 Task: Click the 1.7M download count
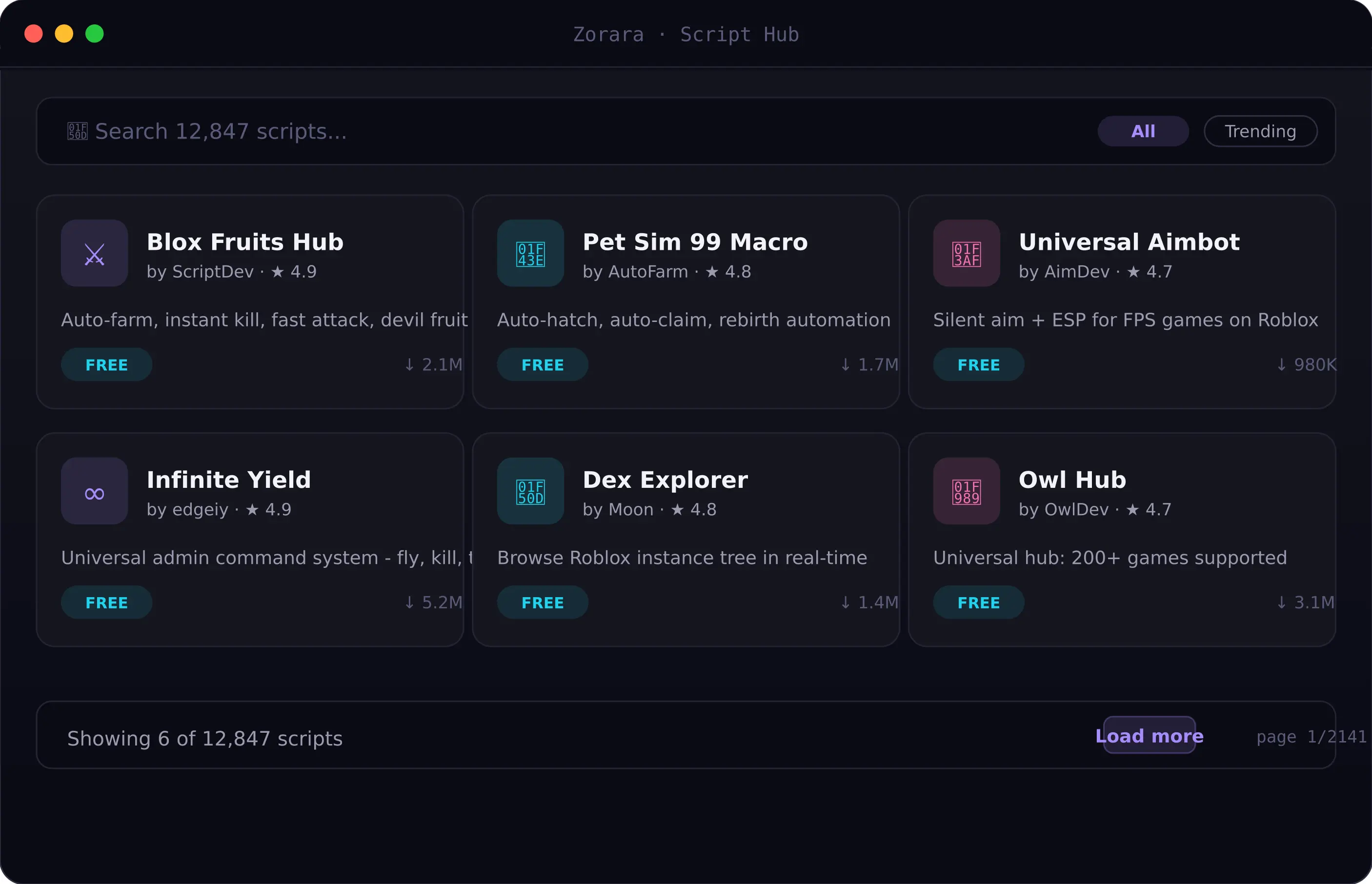point(869,364)
